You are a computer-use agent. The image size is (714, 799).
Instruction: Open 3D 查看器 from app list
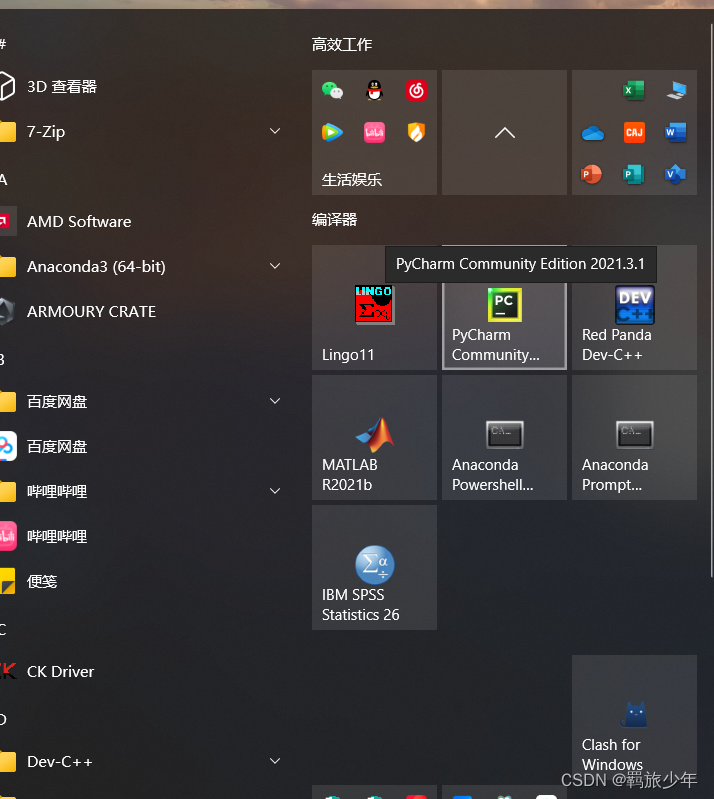coord(143,87)
